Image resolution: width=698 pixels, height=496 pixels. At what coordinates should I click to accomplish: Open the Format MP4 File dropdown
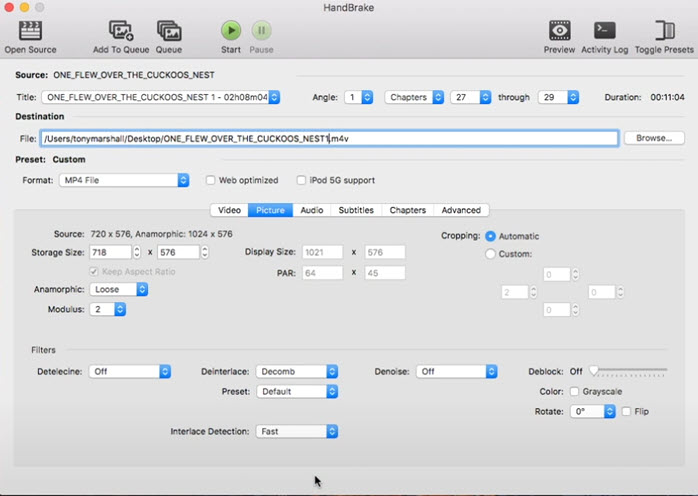(125, 180)
